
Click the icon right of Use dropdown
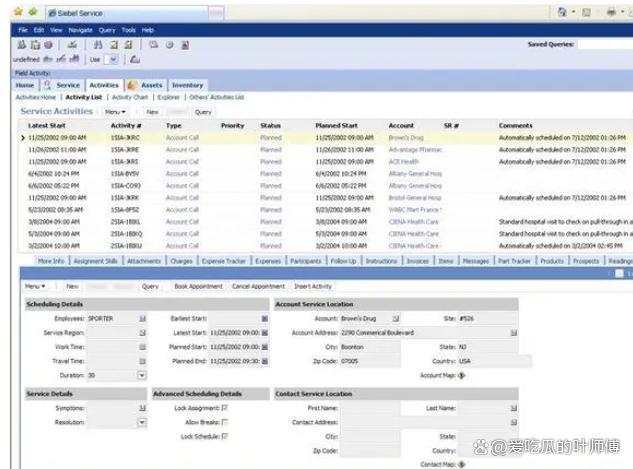point(135,59)
